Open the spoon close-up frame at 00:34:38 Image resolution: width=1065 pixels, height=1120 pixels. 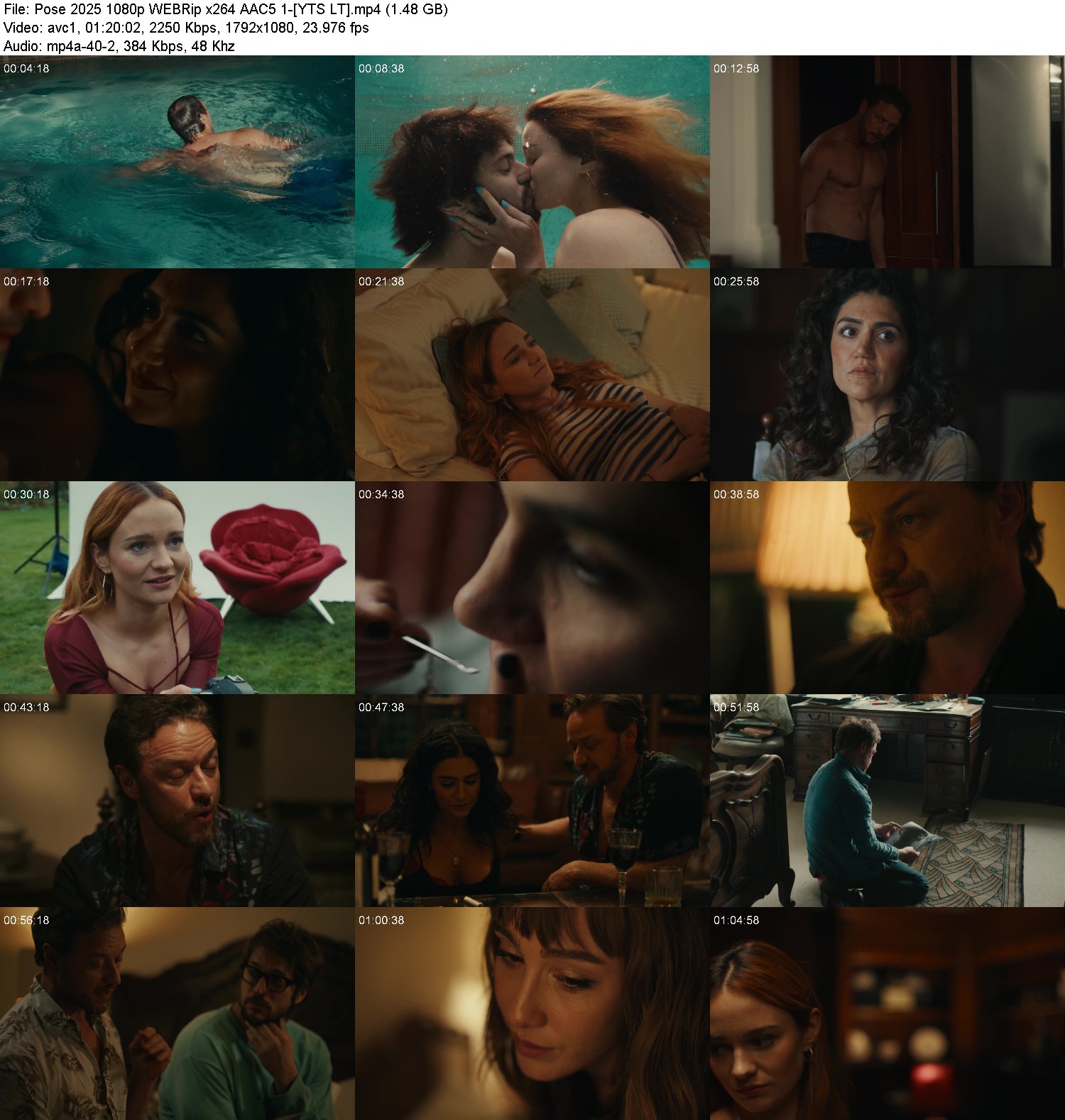[532, 588]
